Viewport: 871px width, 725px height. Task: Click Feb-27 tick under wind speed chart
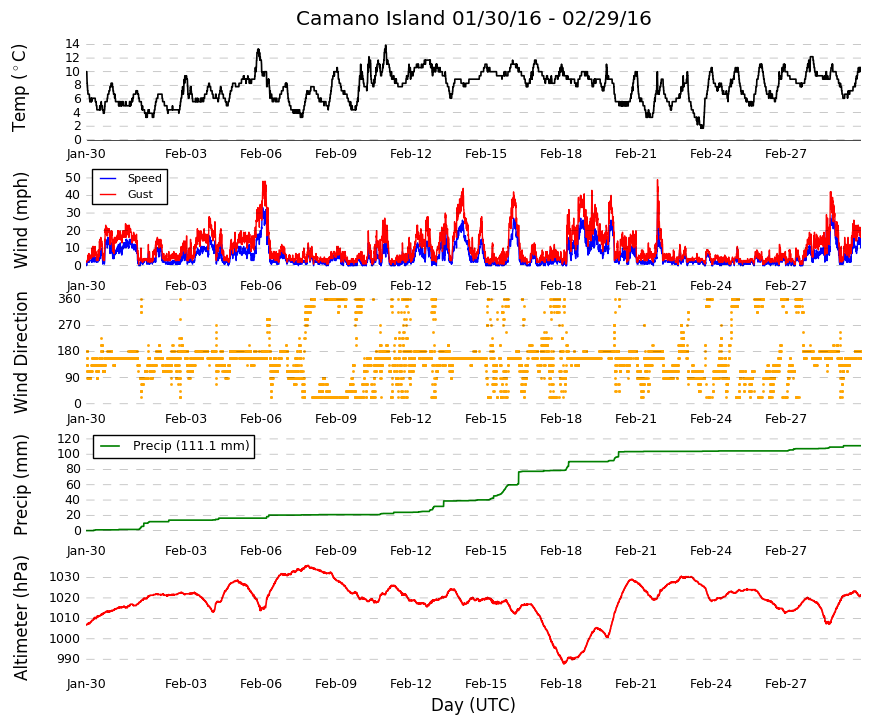[785, 286]
